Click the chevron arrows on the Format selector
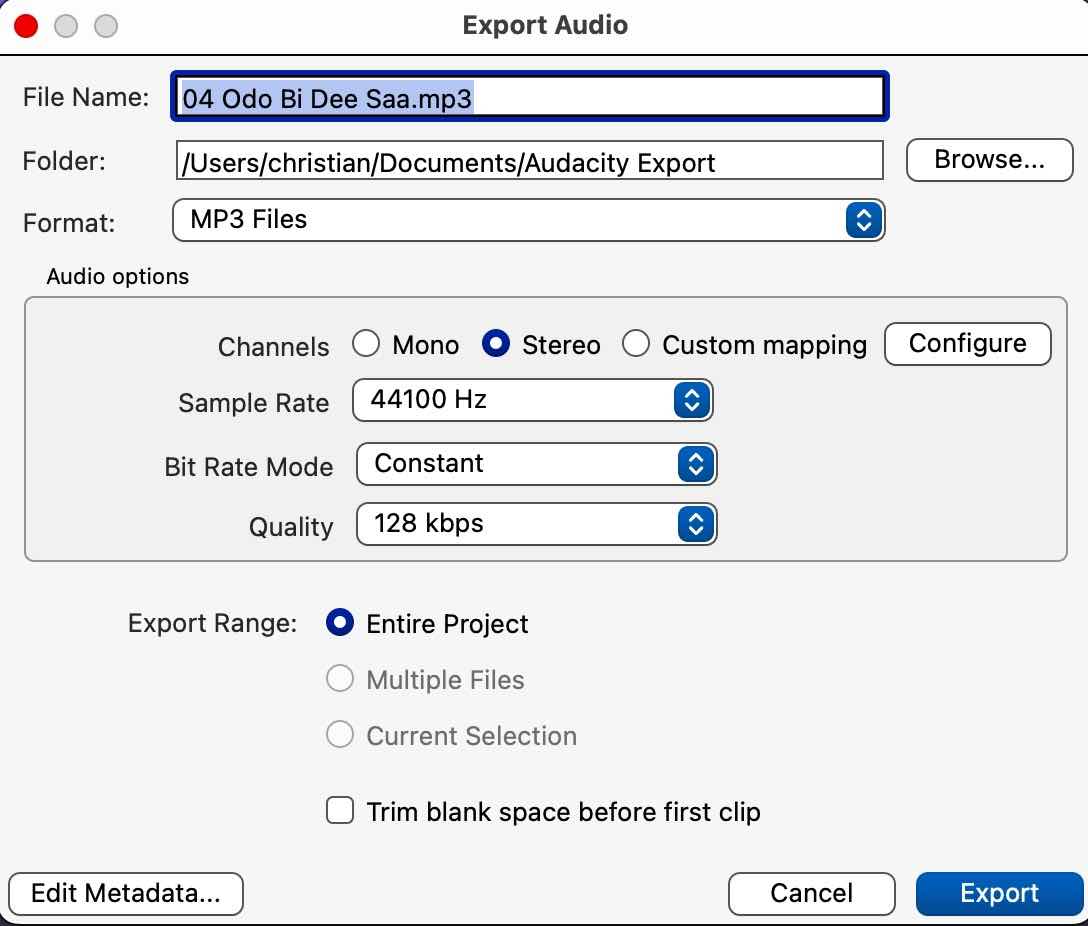 [x=862, y=220]
